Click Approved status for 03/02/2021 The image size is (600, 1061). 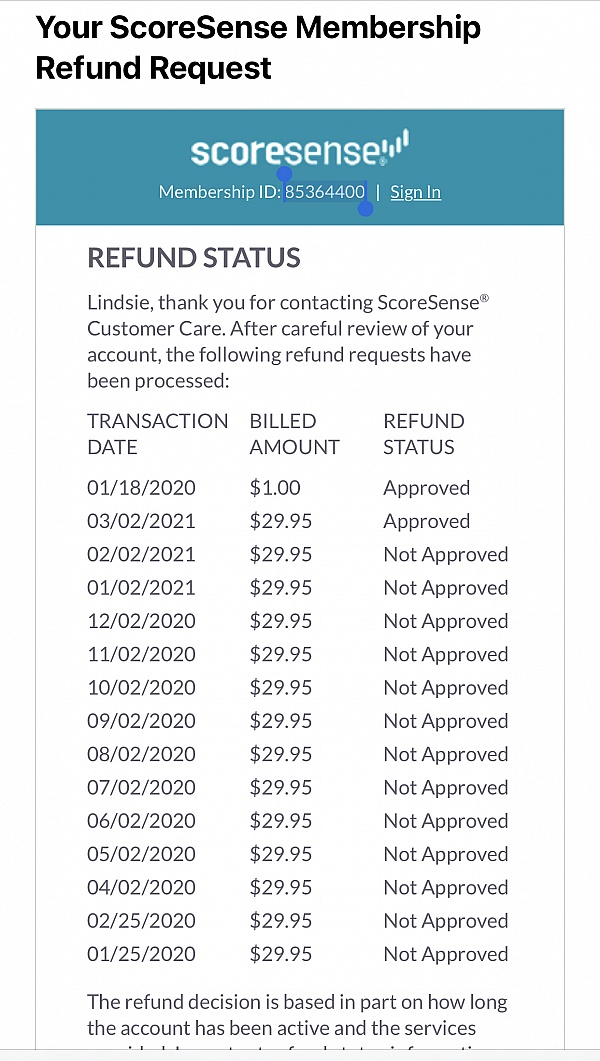426,521
